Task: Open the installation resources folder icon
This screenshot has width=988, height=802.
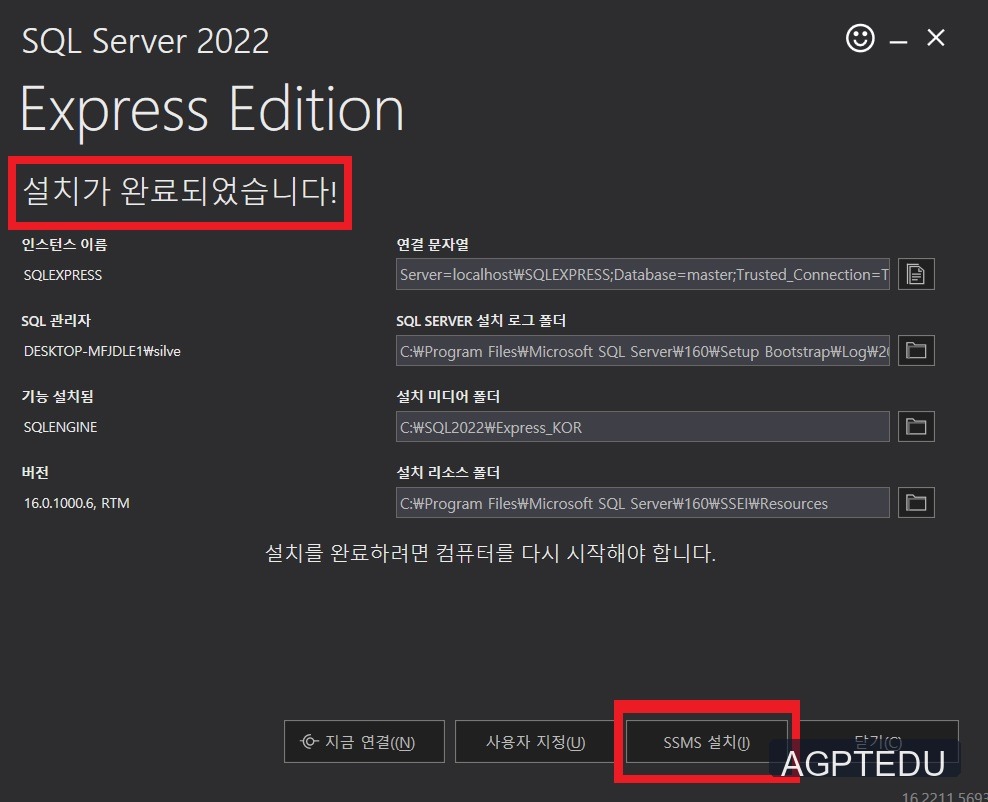Action: click(x=916, y=502)
